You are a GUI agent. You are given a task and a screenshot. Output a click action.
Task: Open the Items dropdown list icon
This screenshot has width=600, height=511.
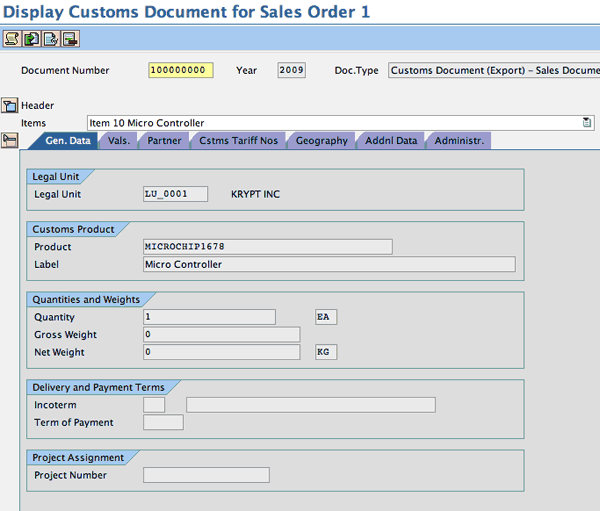click(587, 123)
